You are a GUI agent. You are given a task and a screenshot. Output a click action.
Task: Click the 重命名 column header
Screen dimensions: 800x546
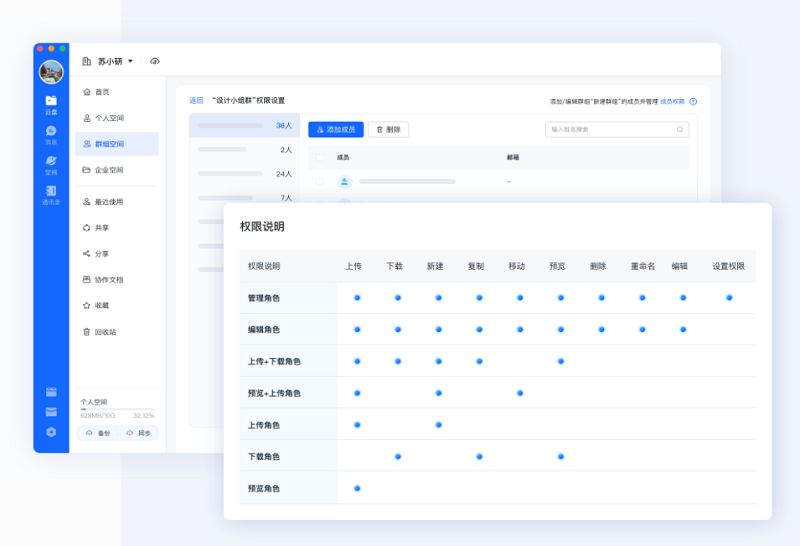tap(643, 266)
